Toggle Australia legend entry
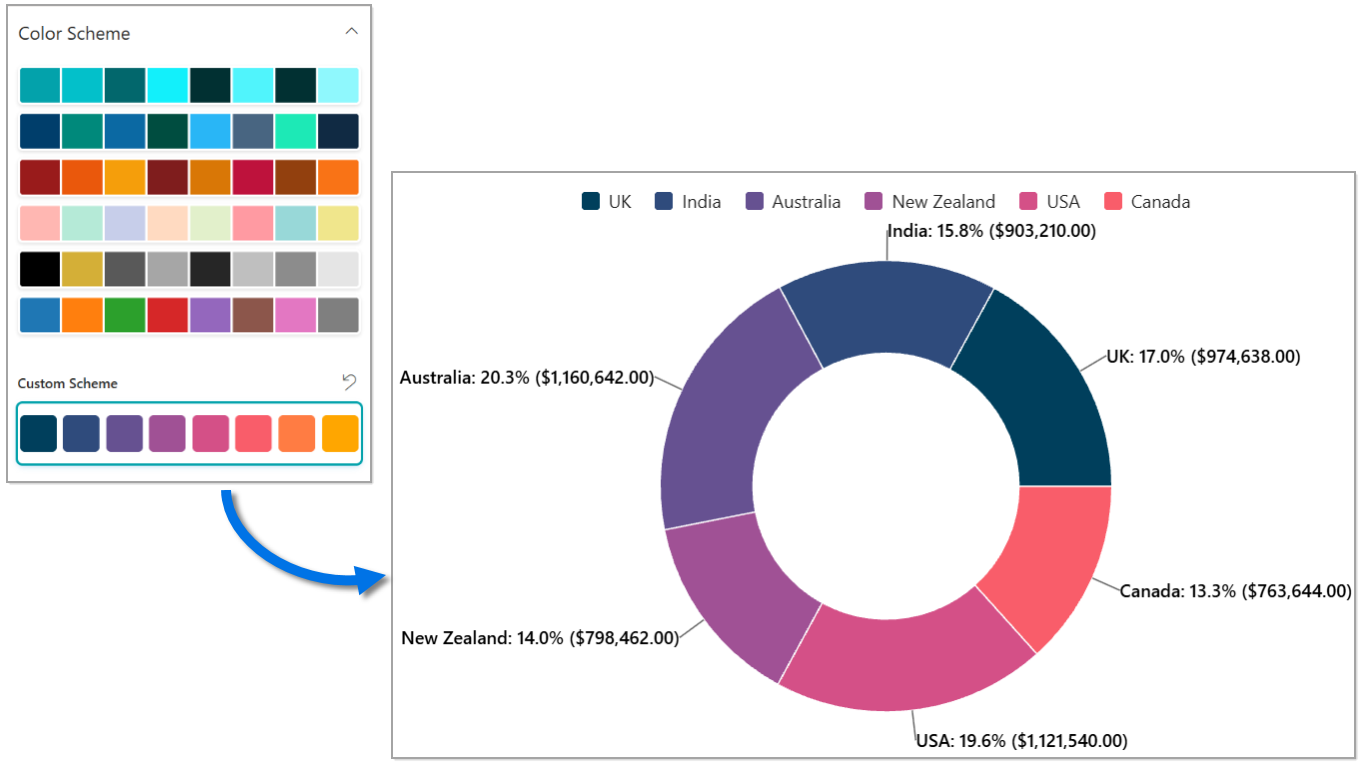The width and height of the screenshot is (1366, 768). 794,202
